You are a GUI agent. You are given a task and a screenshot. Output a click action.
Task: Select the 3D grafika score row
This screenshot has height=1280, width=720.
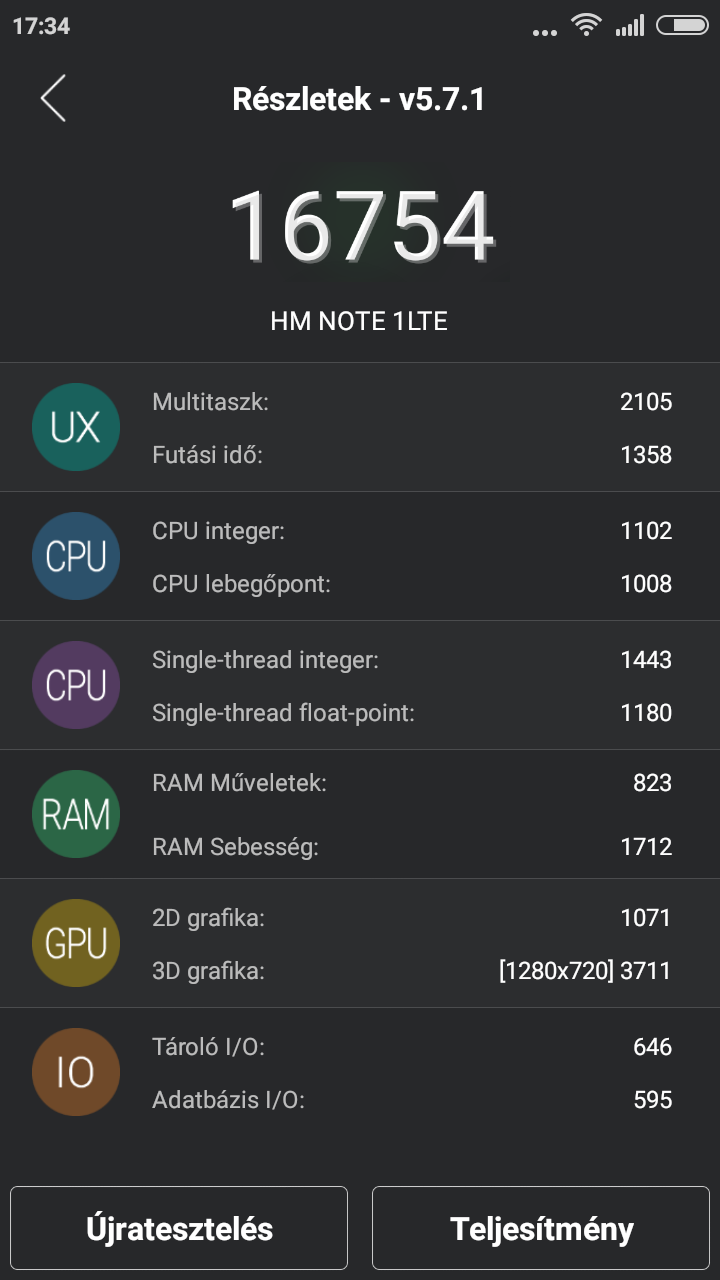411,970
